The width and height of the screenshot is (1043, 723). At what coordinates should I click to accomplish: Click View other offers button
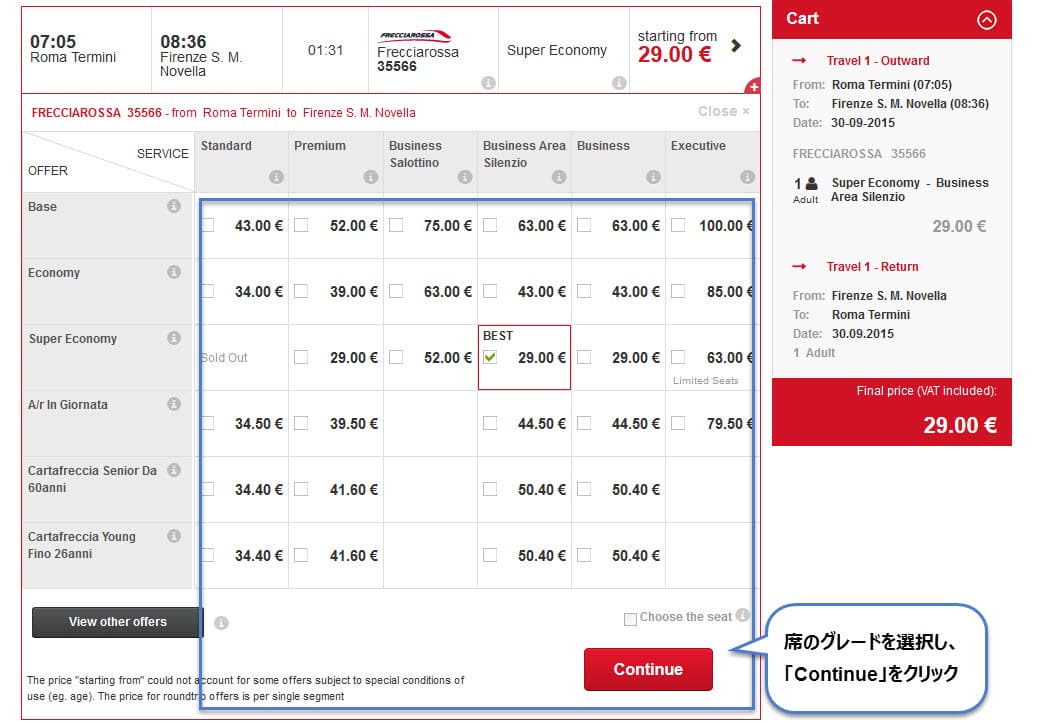(117, 622)
